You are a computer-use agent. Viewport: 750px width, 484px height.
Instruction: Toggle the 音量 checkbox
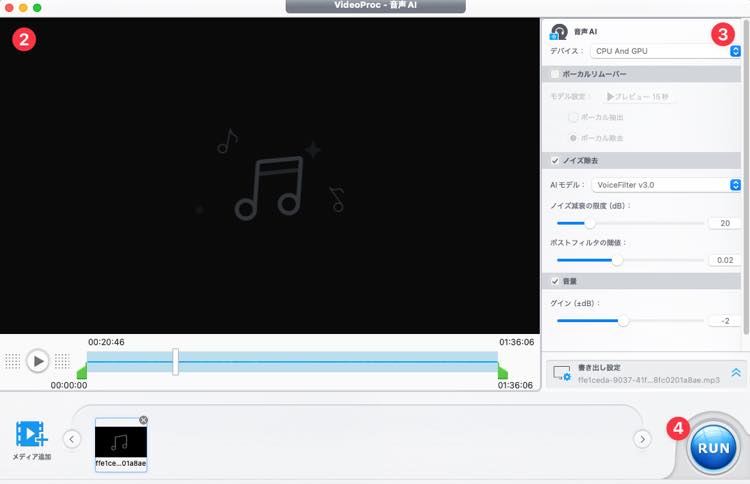coord(555,281)
